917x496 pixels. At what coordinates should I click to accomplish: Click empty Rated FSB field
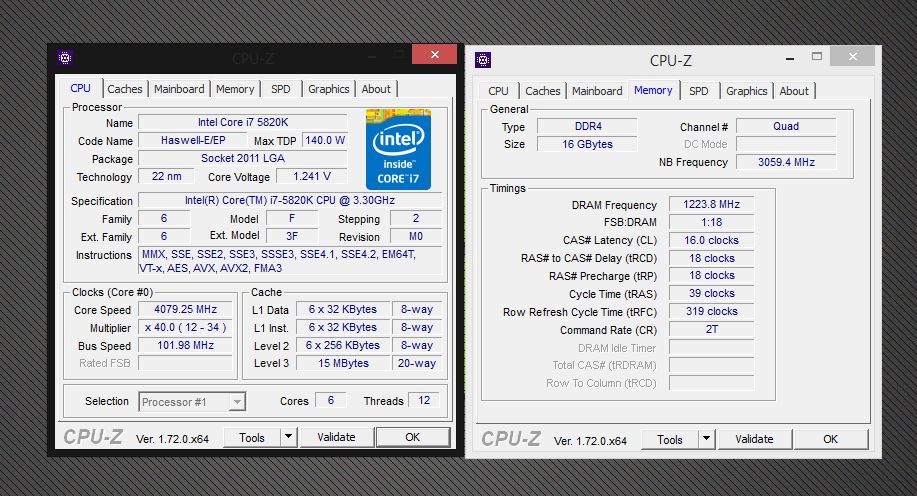pos(185,363)
